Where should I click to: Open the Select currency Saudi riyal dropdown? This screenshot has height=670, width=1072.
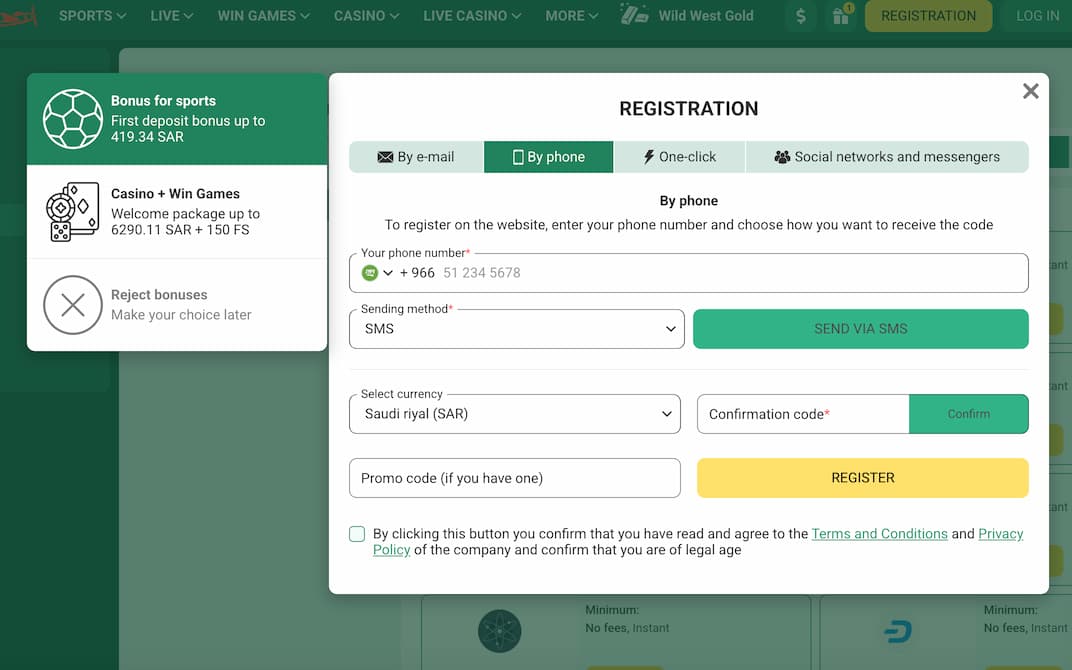pos(515,414)
